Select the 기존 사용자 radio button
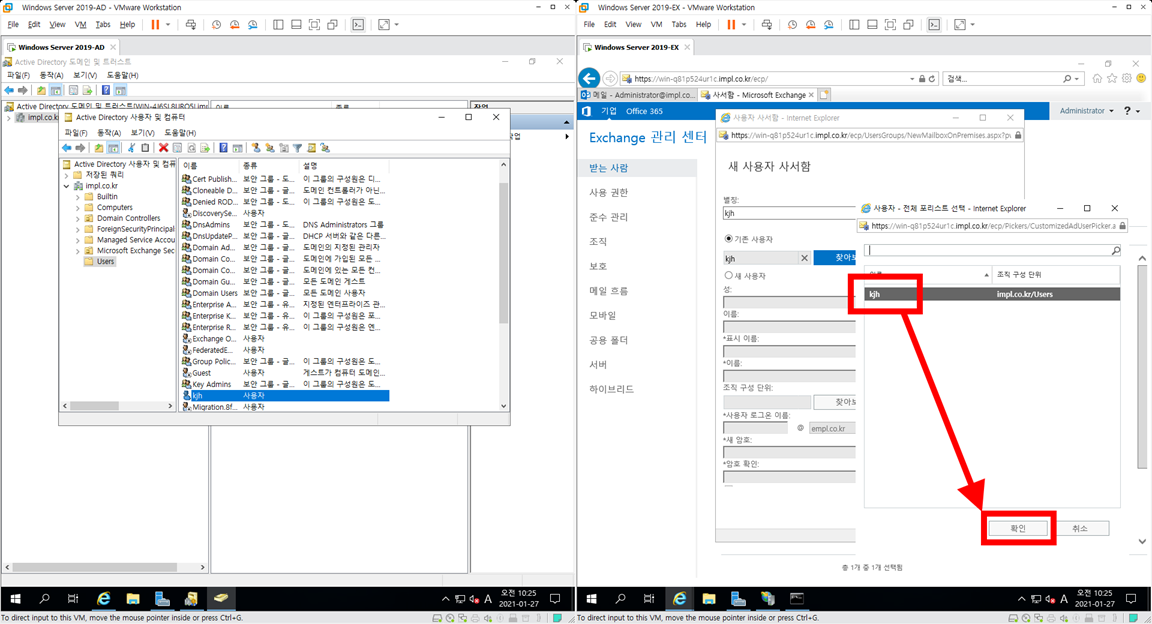The image size is (1152, 624). [729, 239]
